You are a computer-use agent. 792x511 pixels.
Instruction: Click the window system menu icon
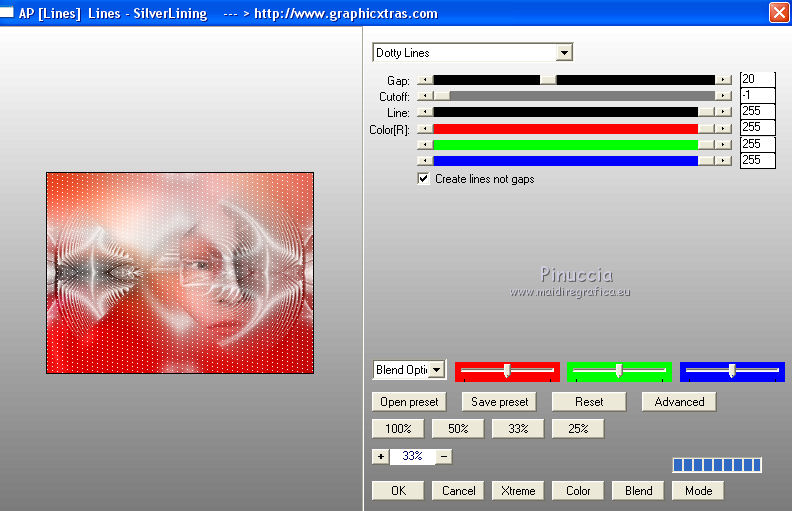click(x=7, y=12)
